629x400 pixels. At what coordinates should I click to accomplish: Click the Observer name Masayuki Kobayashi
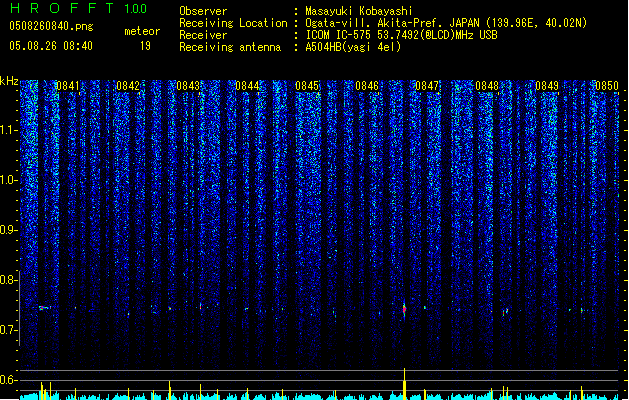(x=359, y=11)
